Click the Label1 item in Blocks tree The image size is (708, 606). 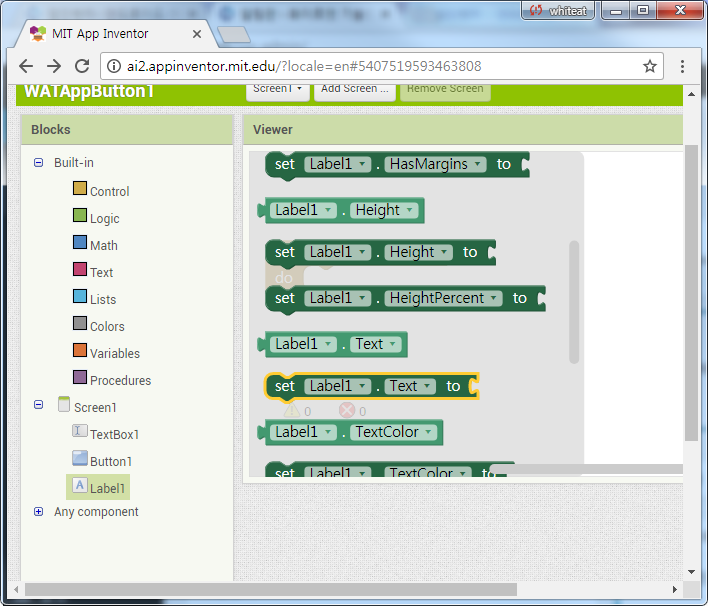[x=98, y=487]
